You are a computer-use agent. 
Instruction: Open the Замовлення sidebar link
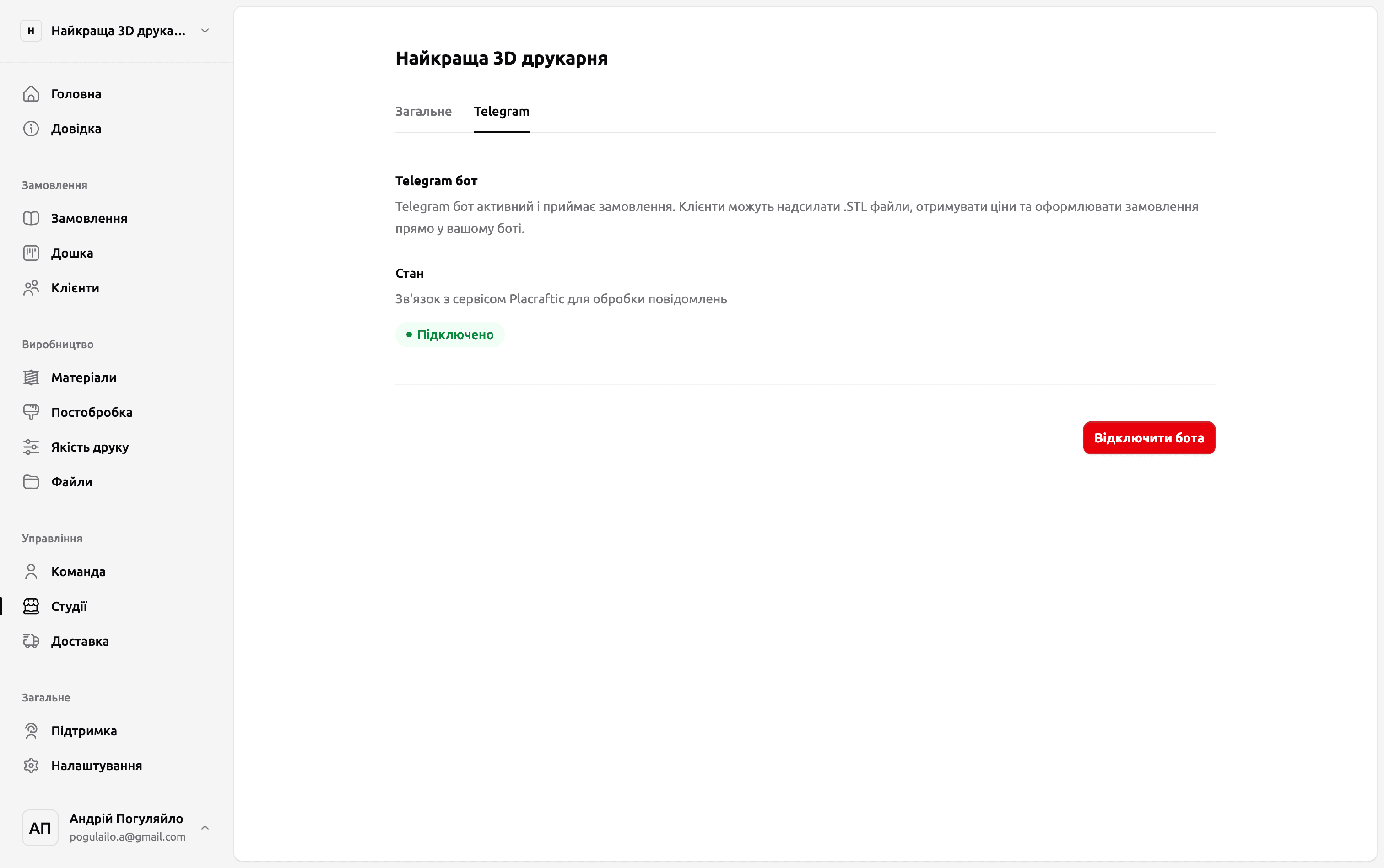click(89, 219)
